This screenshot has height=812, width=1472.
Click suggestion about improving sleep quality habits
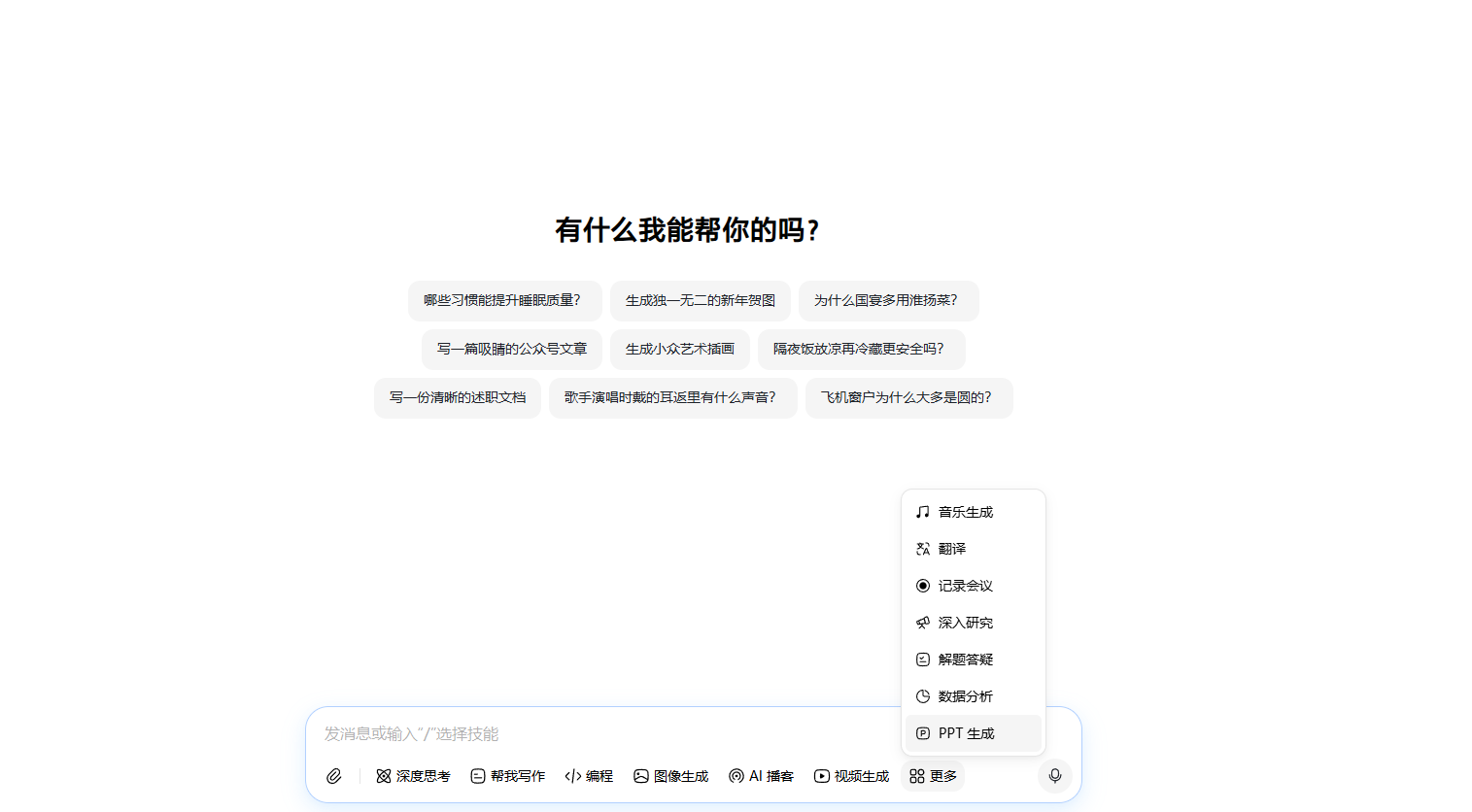click(x=504, y=301)
